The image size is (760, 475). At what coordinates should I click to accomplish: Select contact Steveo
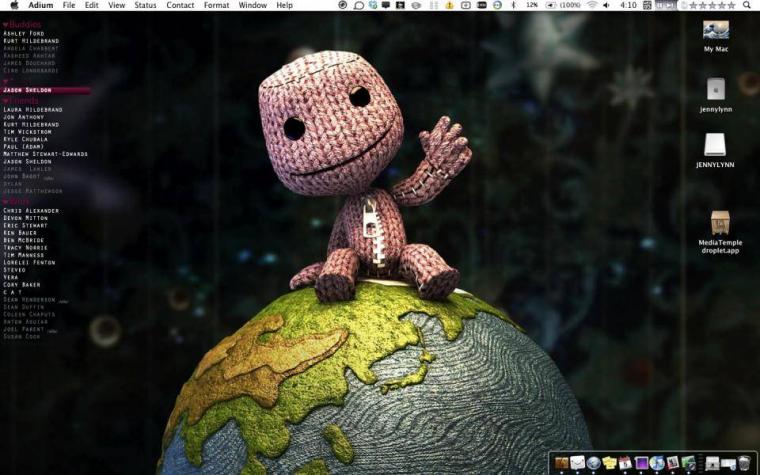[15, 270]
